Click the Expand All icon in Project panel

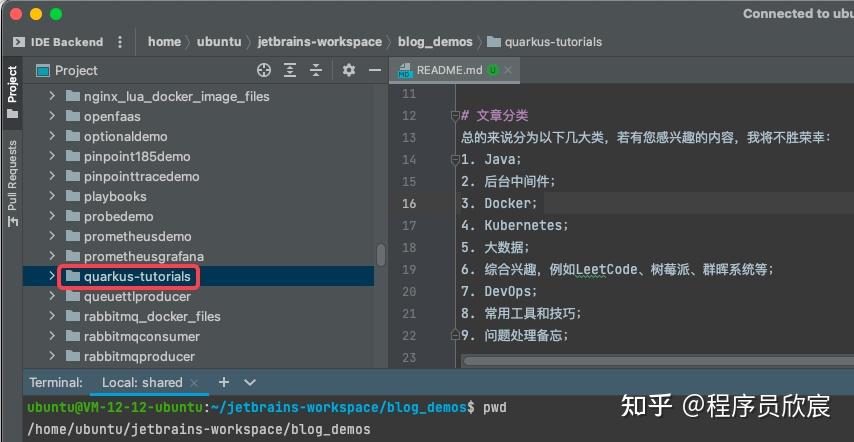pyautogui.click(x=290, y=70)
